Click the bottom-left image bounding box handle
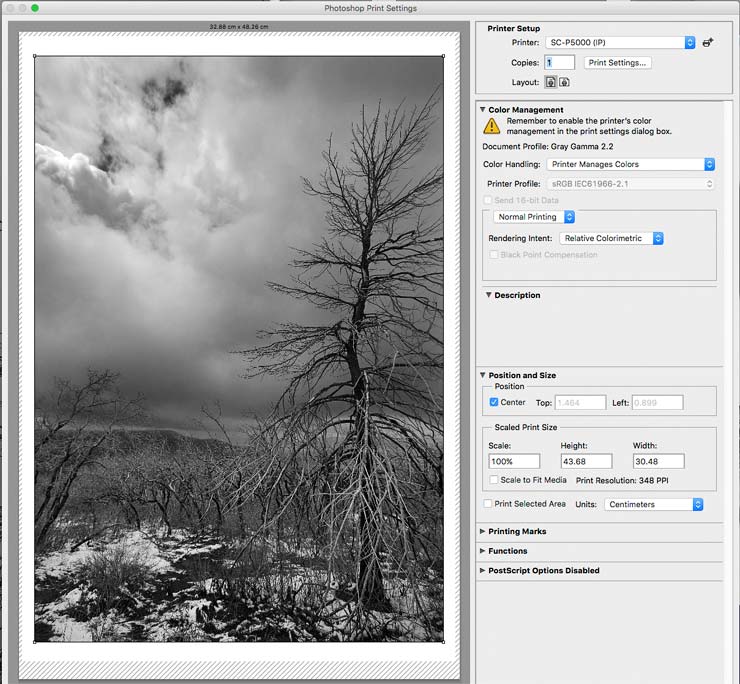 pyautogui.click(x=35, y=642)
